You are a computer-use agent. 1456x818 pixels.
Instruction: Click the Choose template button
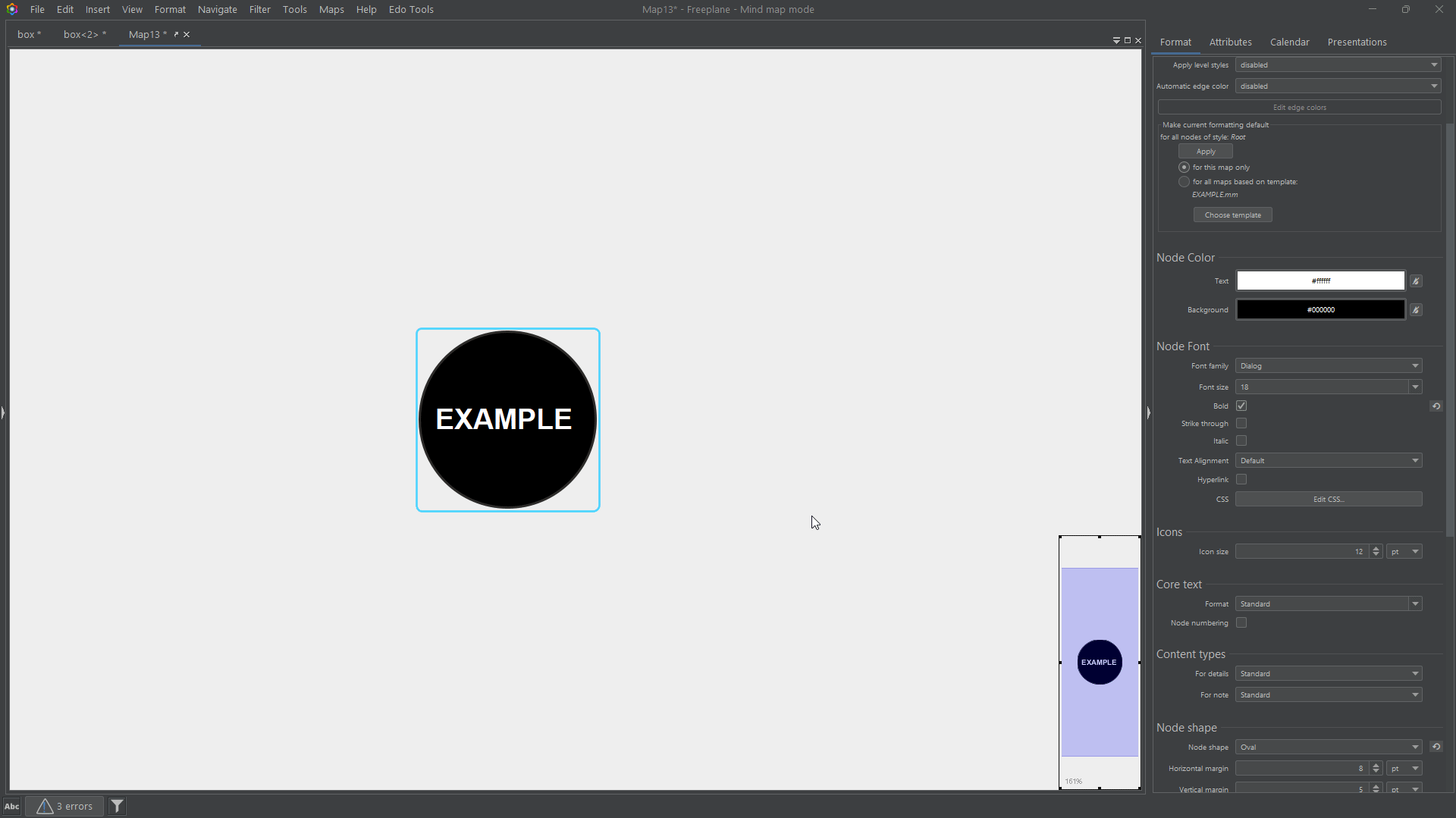[1232, 215]
